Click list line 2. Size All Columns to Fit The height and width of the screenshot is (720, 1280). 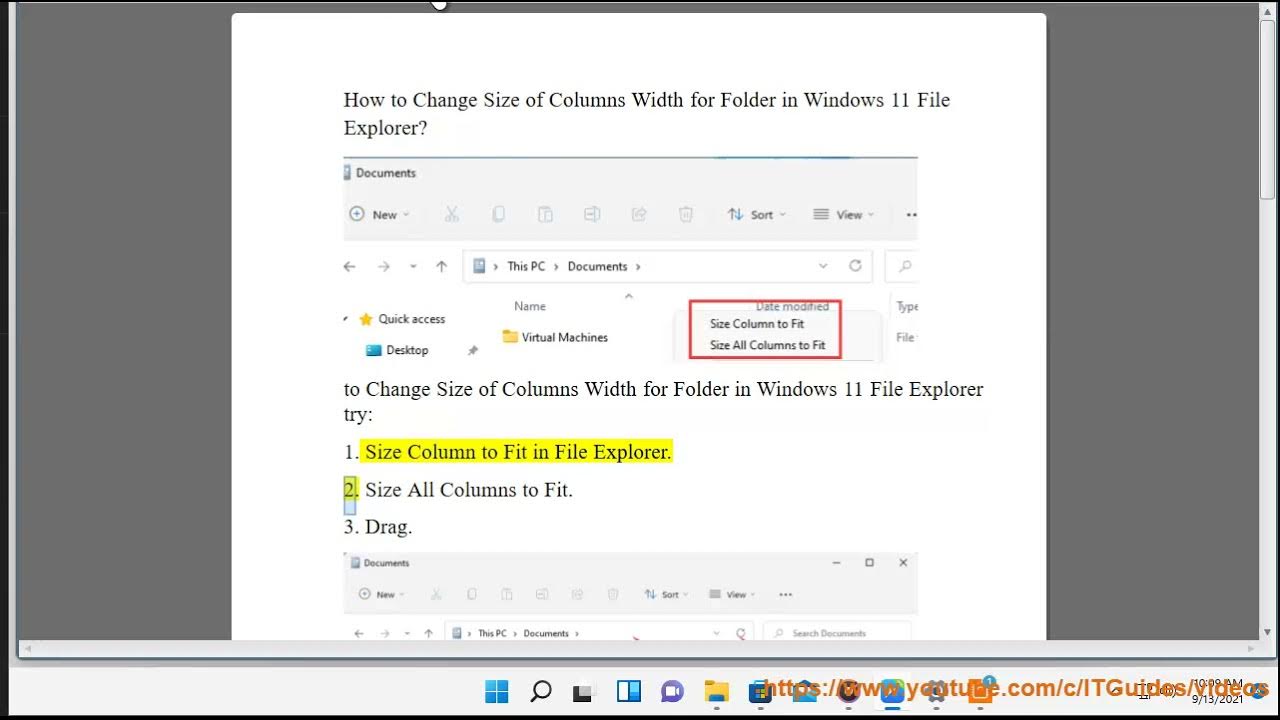tap(458, 490)
